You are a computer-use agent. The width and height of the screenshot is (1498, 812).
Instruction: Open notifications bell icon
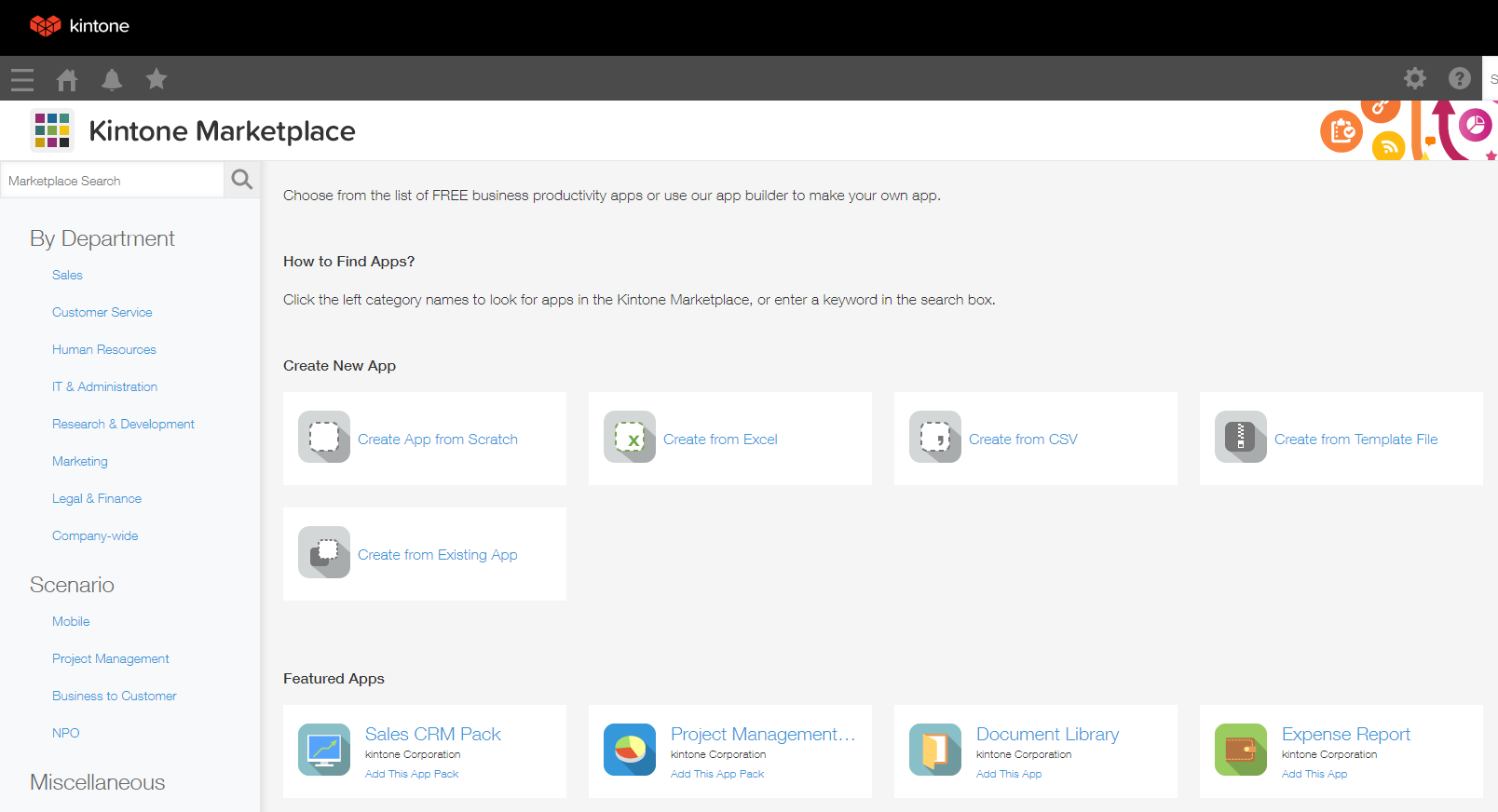tap(112, 79)
